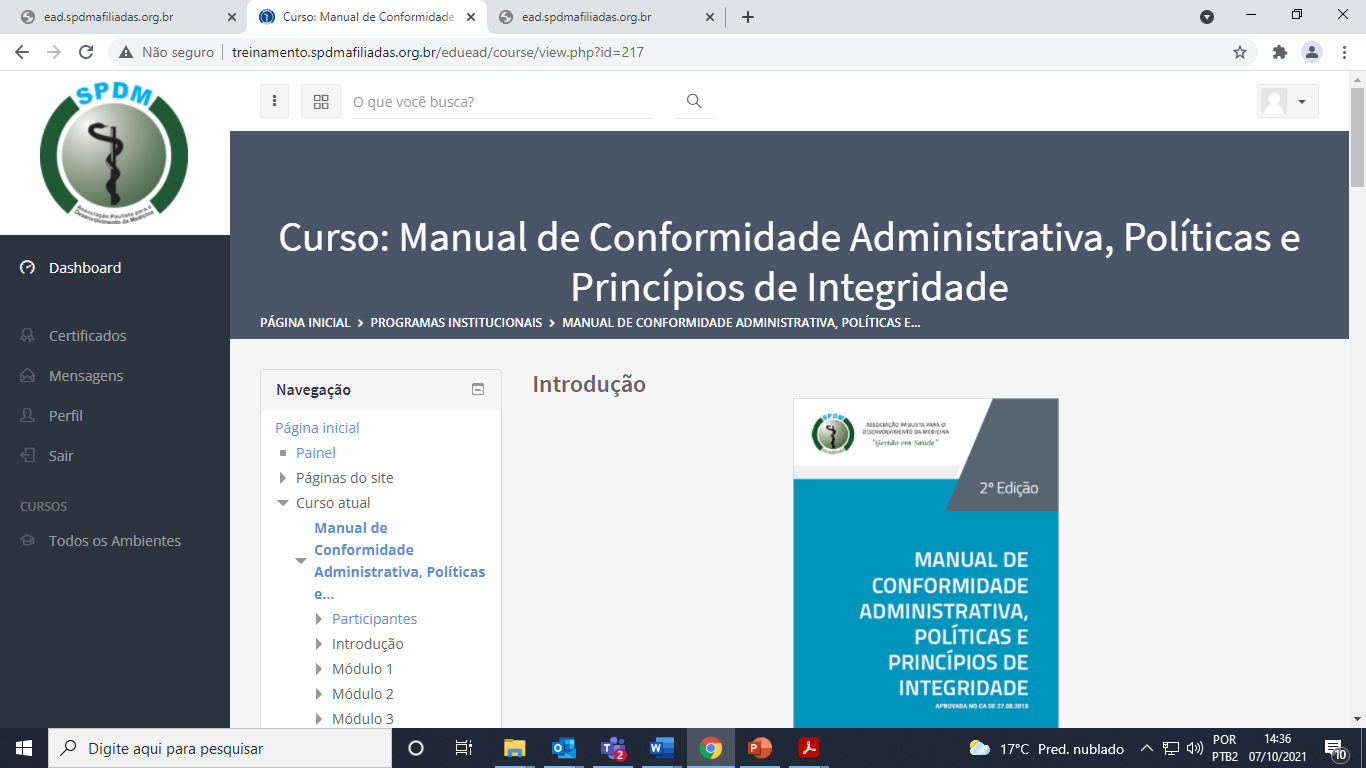Viewport: 1366px width, 768px height.
Task: Expand the Introdução tree node
Action: pyautogui.click(x=319, y=644)
